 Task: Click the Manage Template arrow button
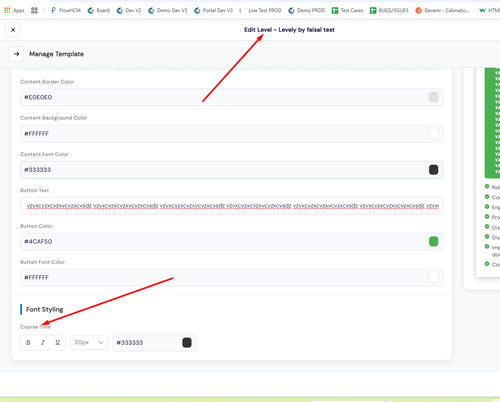point(16,54)
